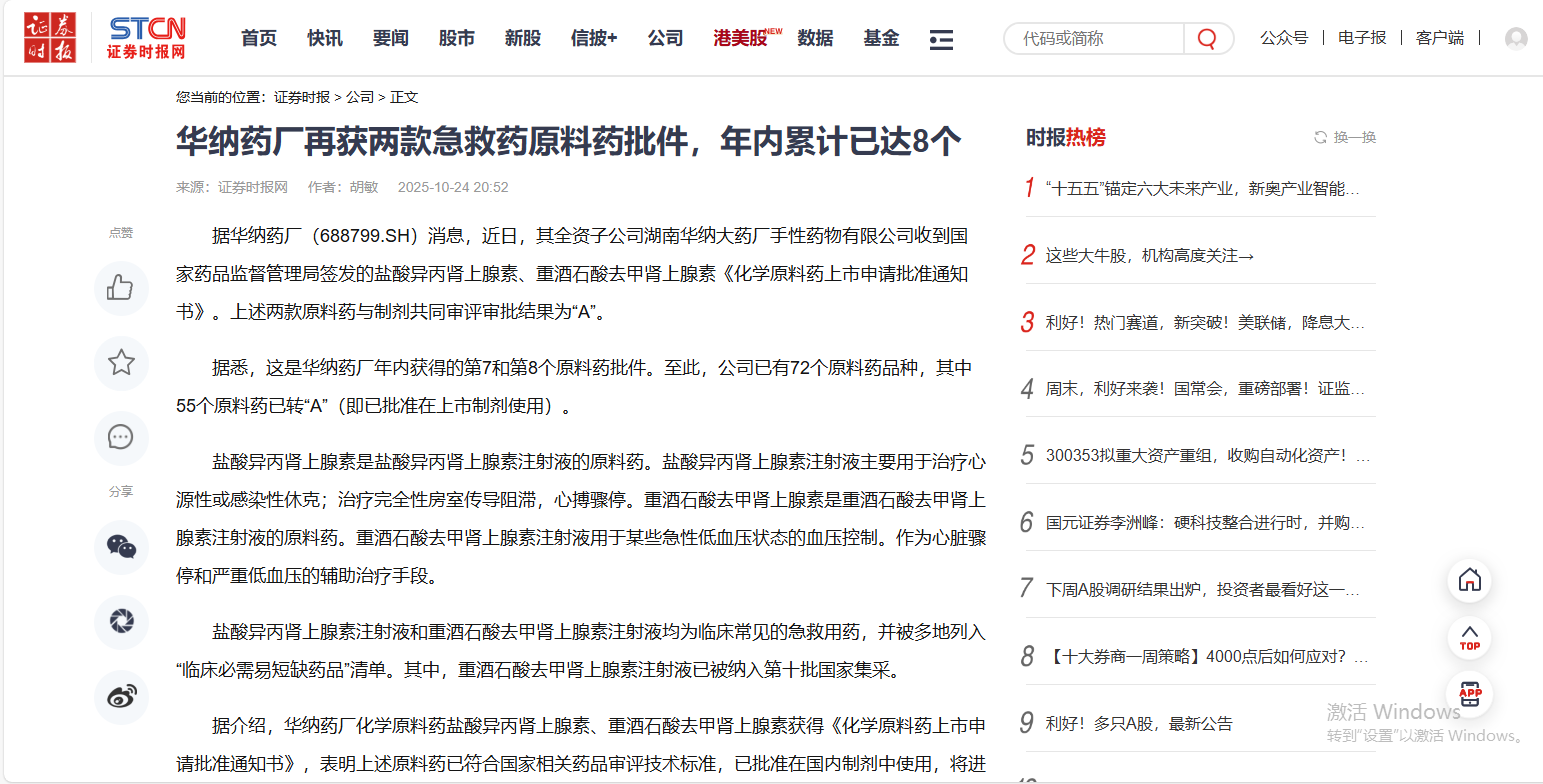
Task: Like the article via the thumbs-up icon
Action: [121, 288]
